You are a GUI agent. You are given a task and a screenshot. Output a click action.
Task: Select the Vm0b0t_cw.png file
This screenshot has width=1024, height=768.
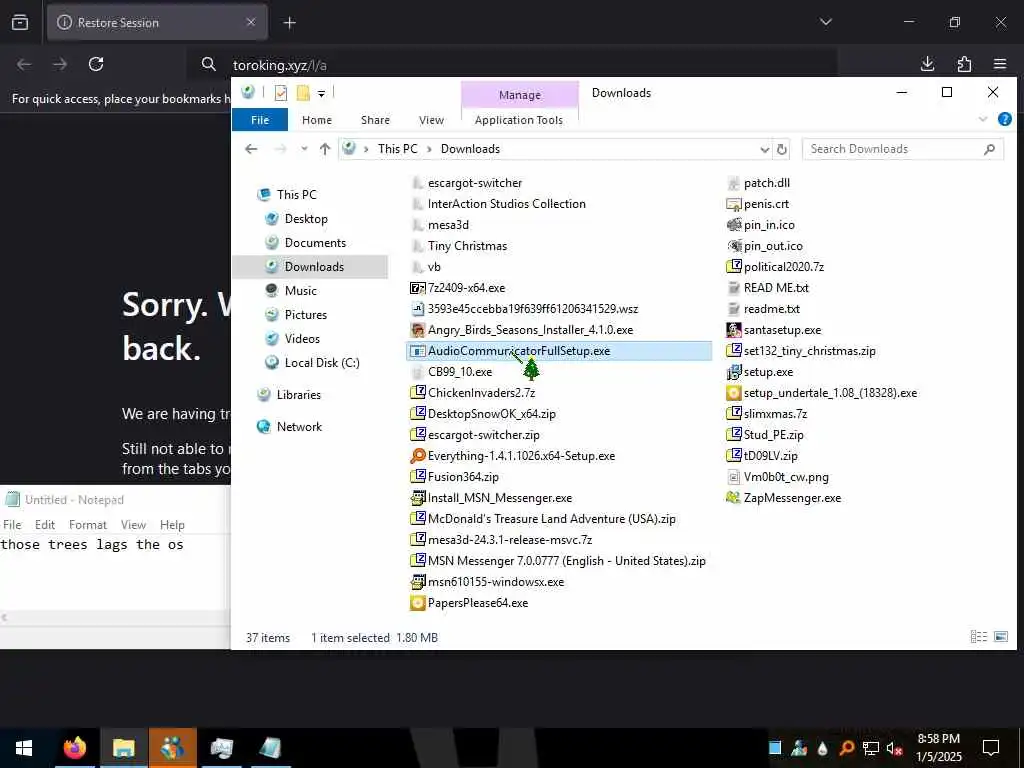tap(786, 477)
